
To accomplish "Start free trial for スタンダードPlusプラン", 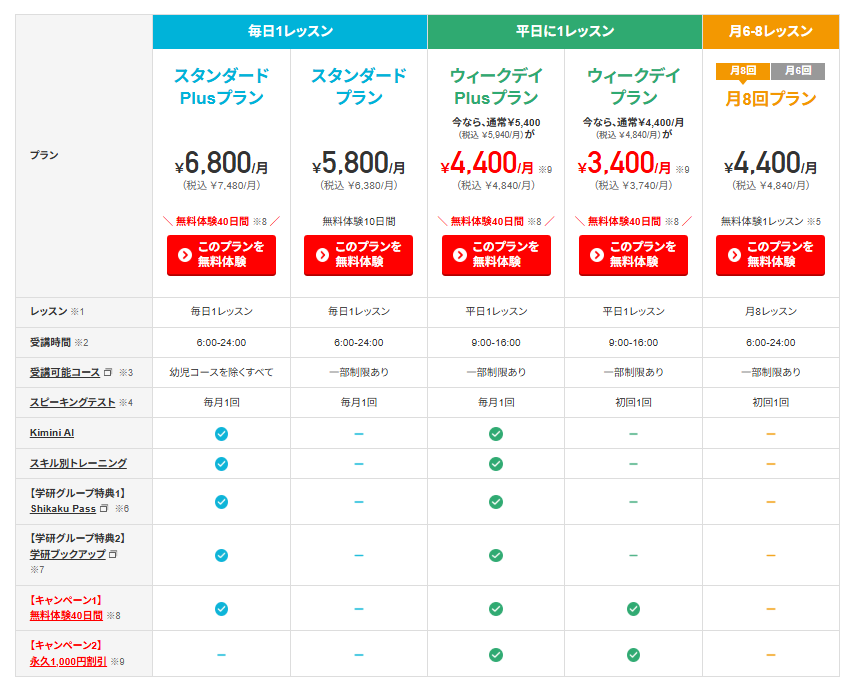I will 221,255.
